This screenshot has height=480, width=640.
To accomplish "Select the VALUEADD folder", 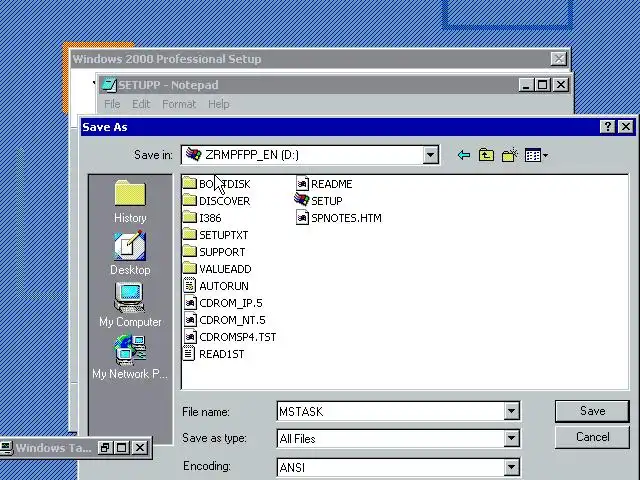I will tap(217, 269).
